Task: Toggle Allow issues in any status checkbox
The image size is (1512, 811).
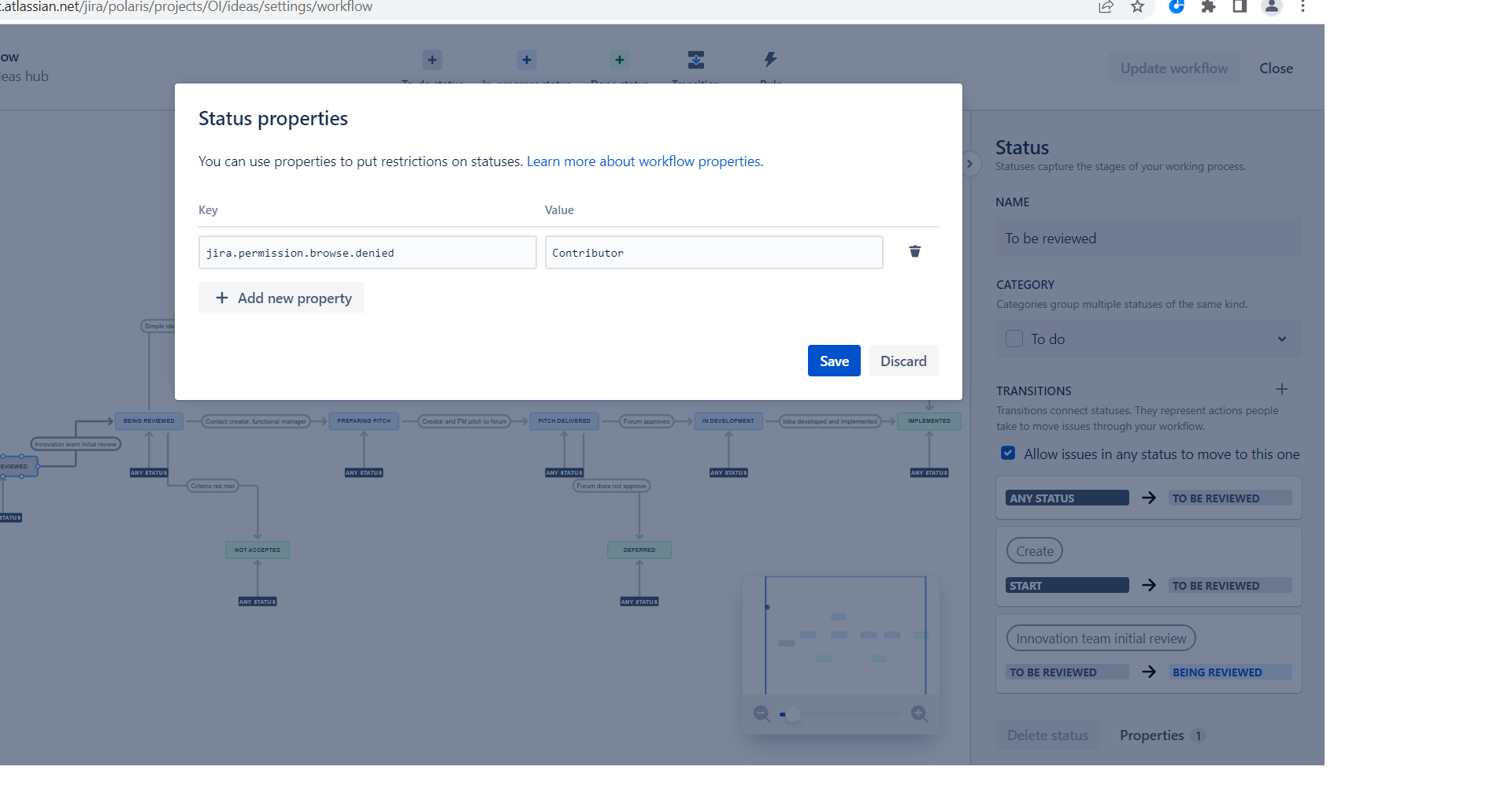Action: point(1008,453)
